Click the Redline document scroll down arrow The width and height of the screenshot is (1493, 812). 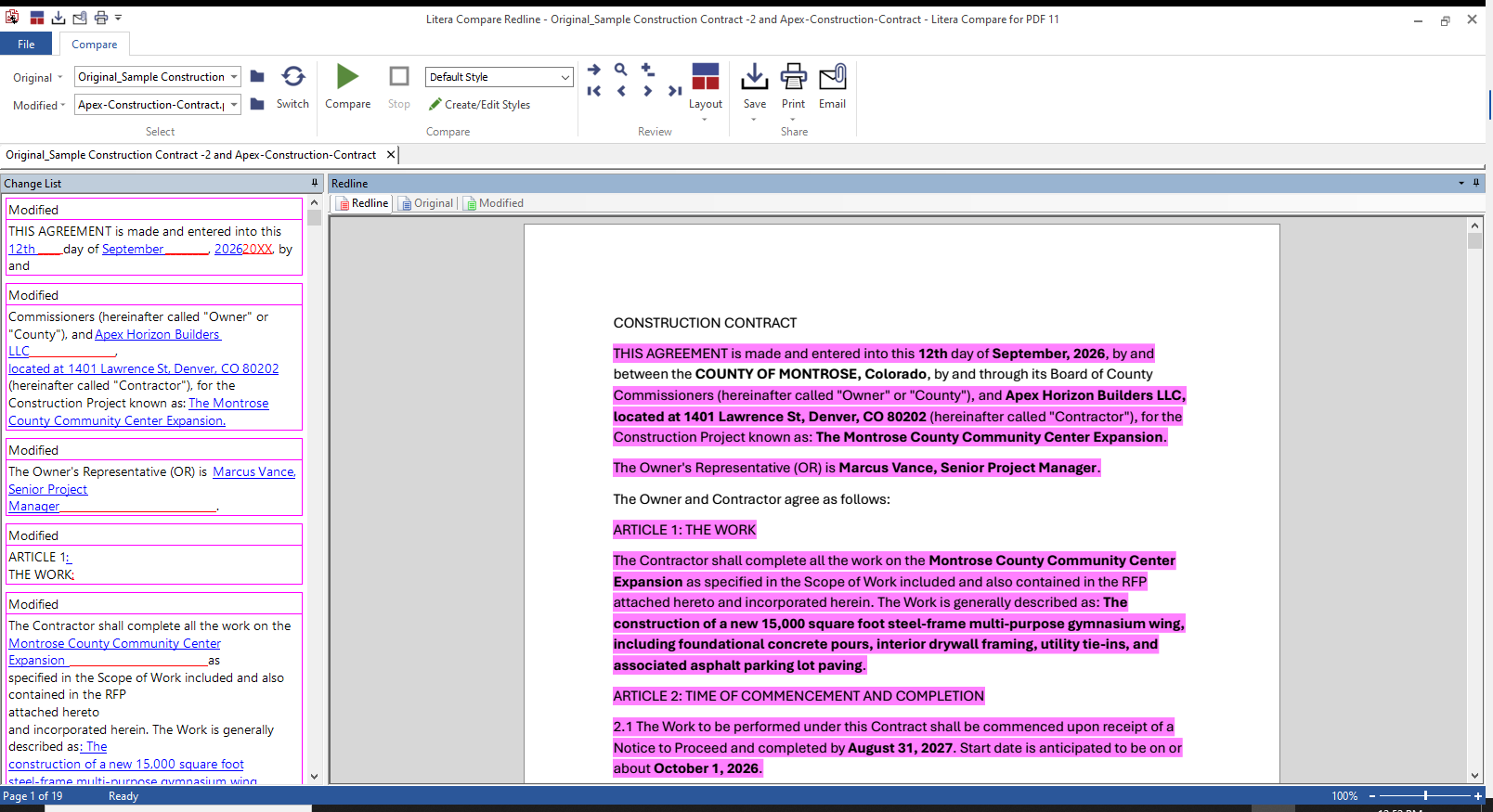click(1474, 776)
